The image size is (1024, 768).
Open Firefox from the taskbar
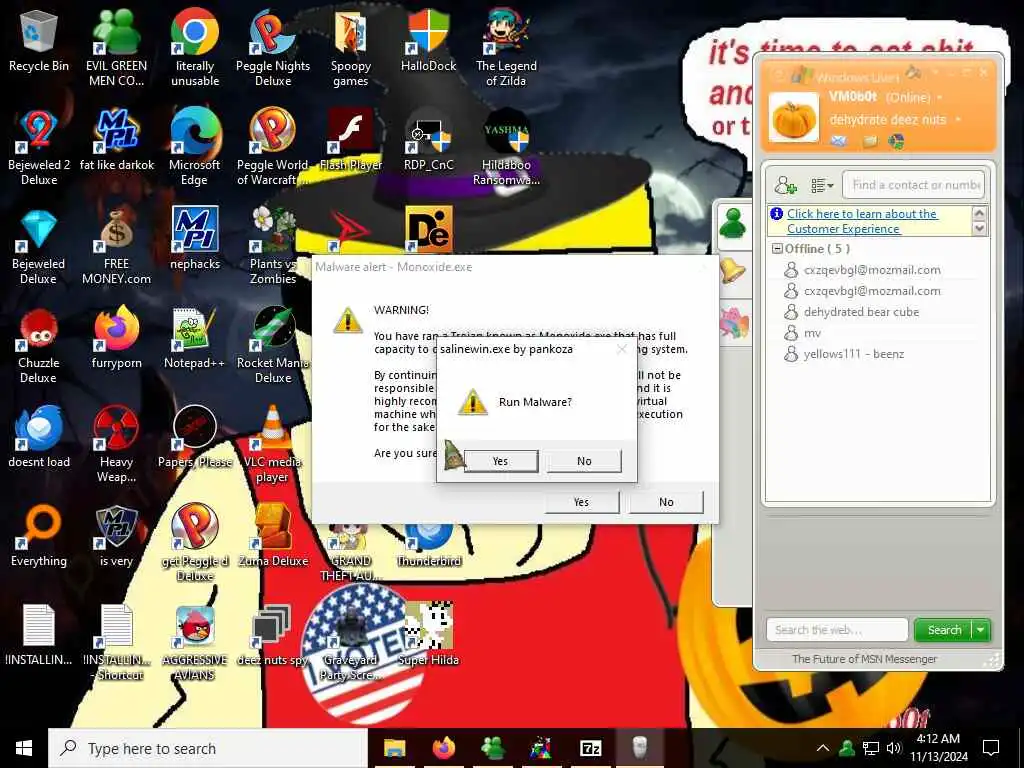(443, 748)
